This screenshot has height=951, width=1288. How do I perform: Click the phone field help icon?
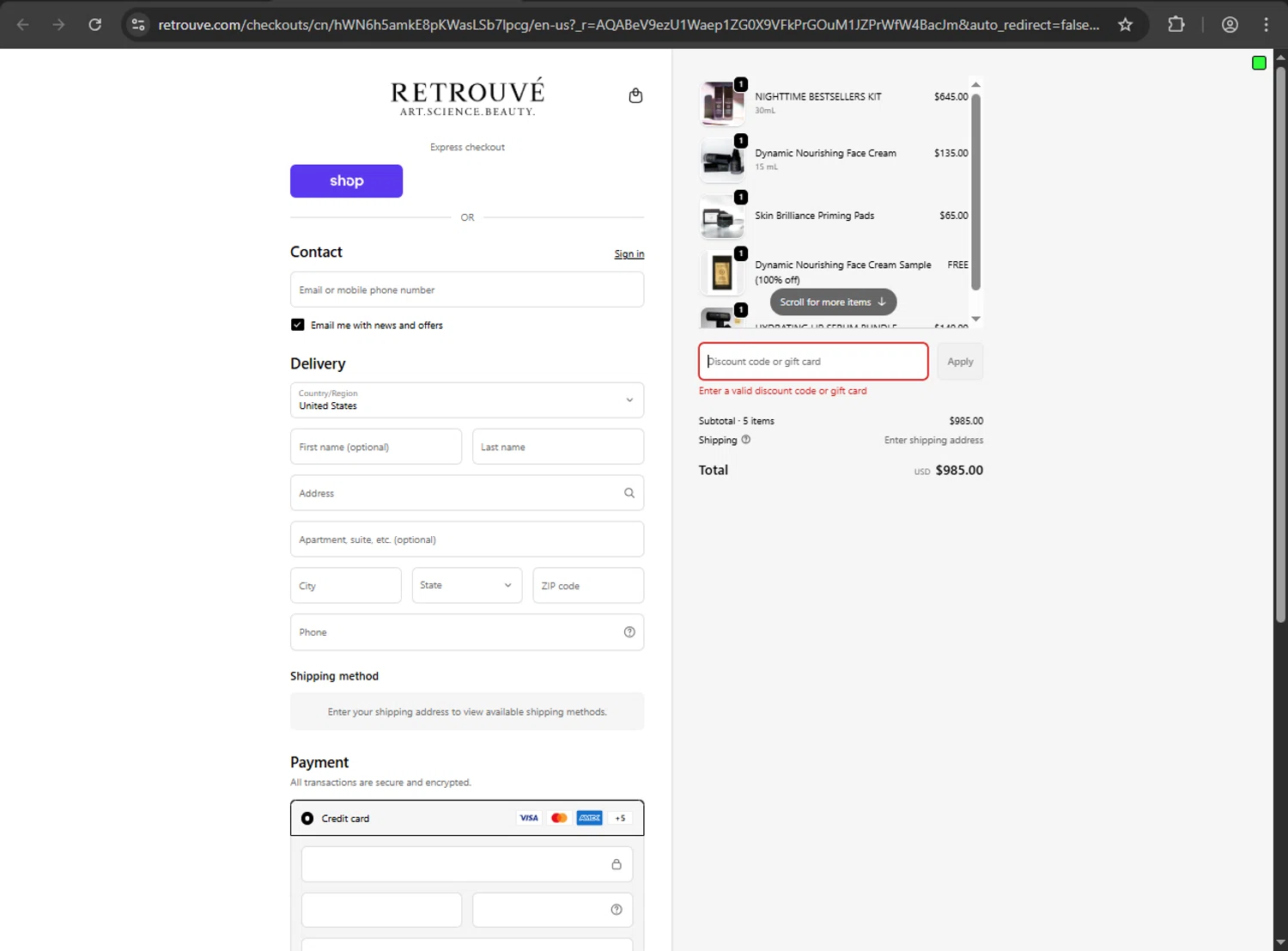[x=629, y=632]
